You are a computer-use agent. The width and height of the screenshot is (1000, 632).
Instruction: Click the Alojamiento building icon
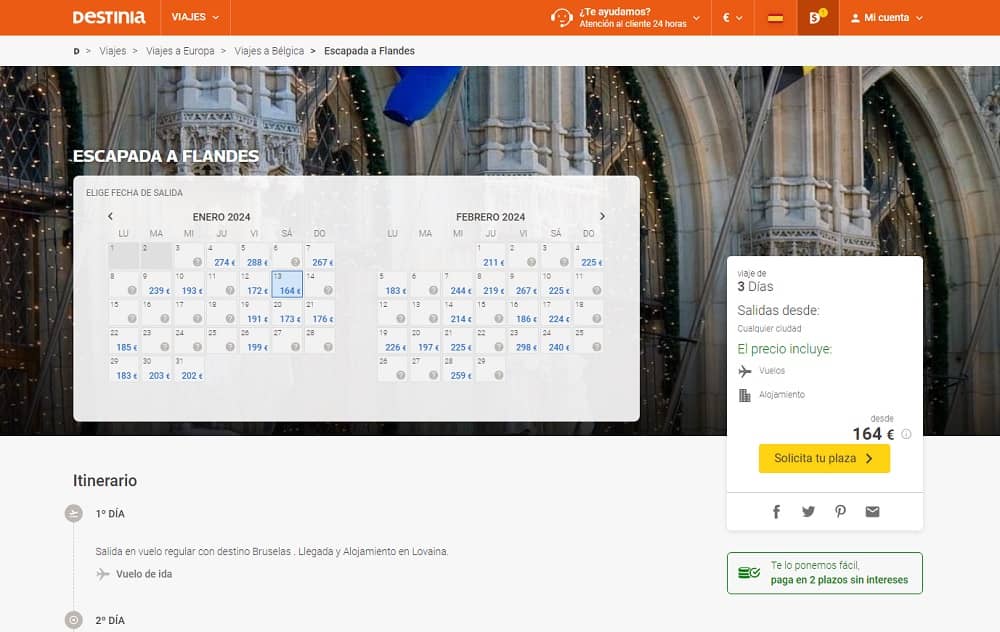click(744, 395)
